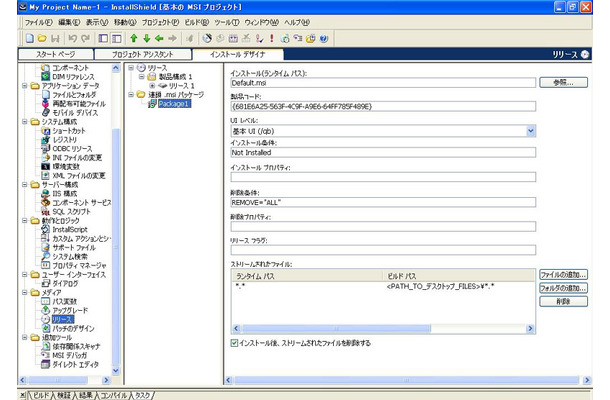Open the InstallScript view

tap(70, 230)
